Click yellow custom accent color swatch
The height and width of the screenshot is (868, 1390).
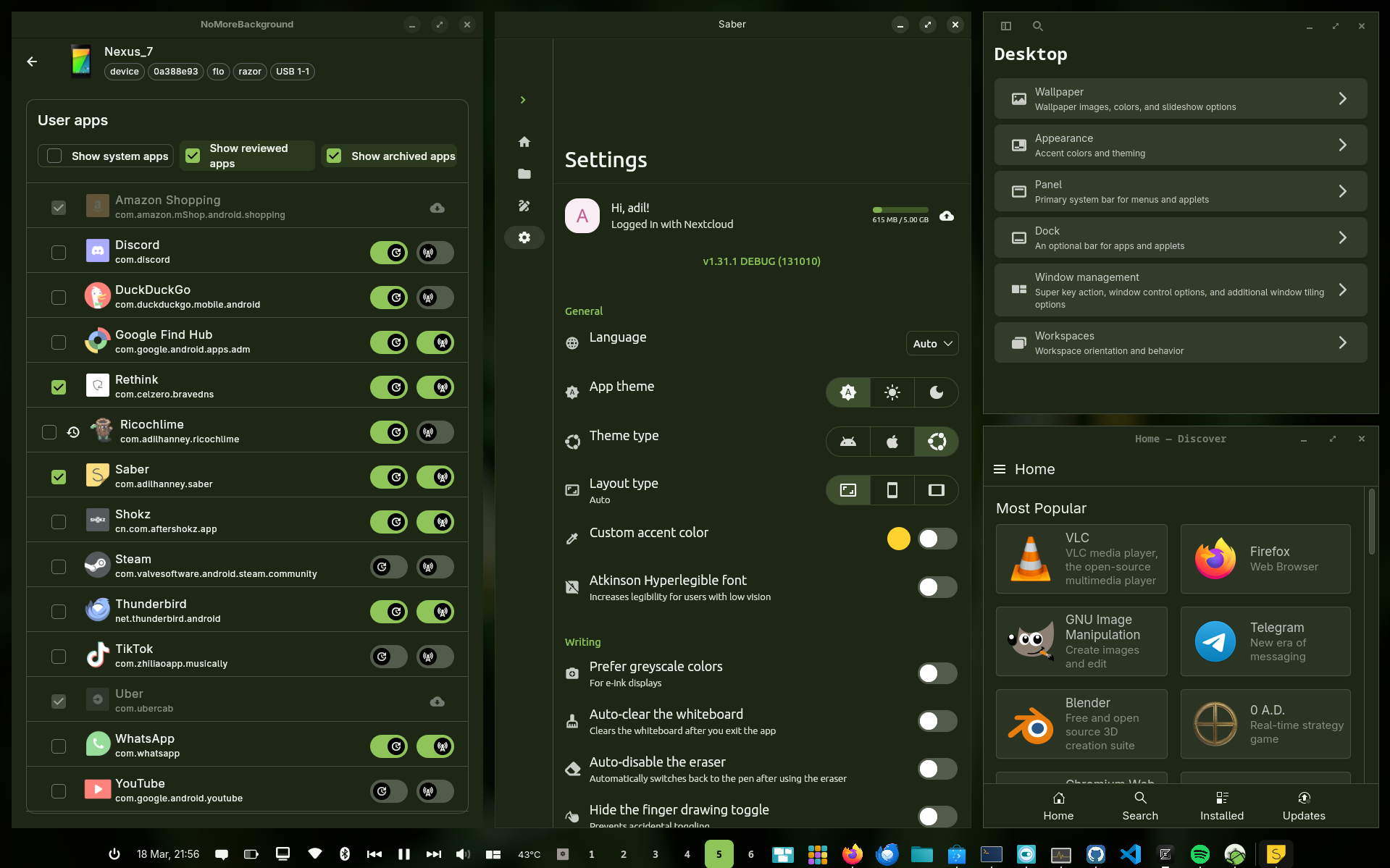pos(898,539)
